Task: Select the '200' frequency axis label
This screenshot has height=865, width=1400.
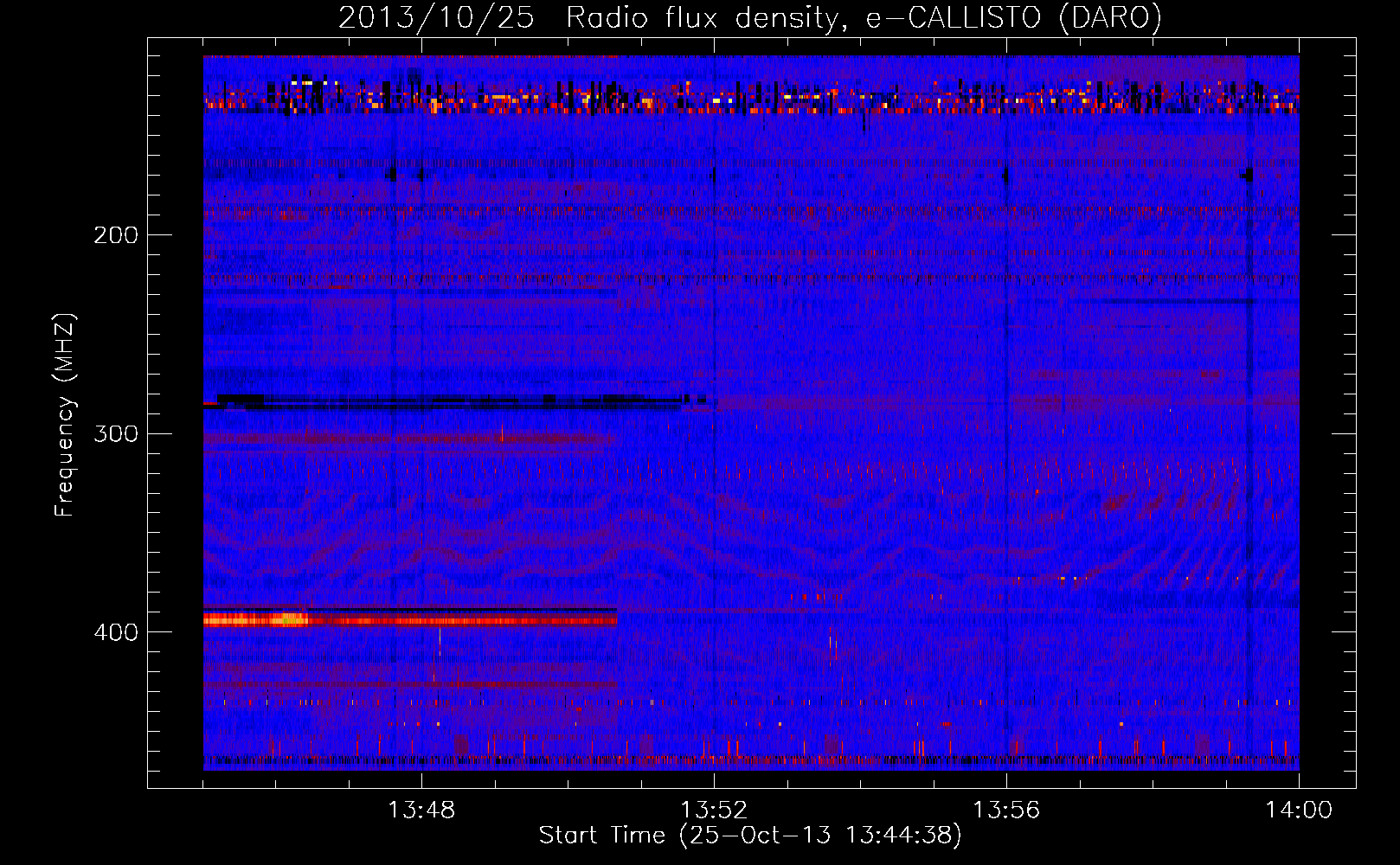Action: pos(115,235)
